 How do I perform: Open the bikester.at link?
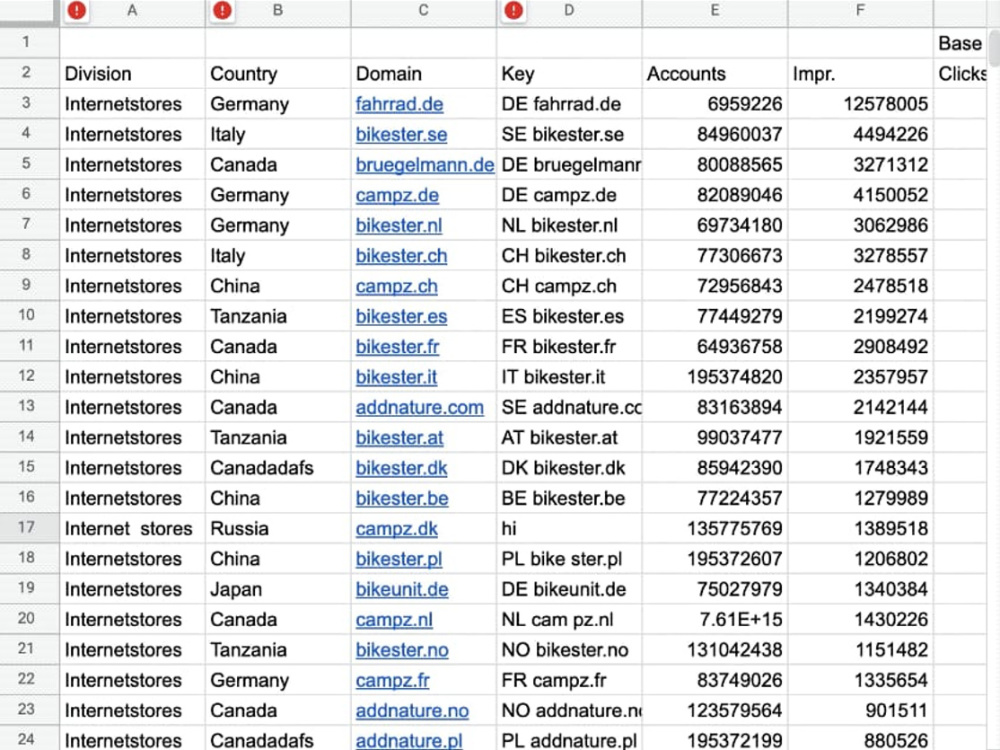tap(399, 438)
